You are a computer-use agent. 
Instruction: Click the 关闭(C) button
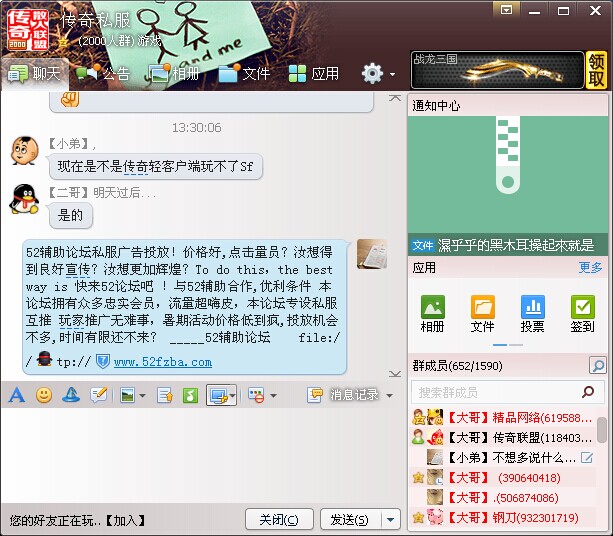[279, 520]
